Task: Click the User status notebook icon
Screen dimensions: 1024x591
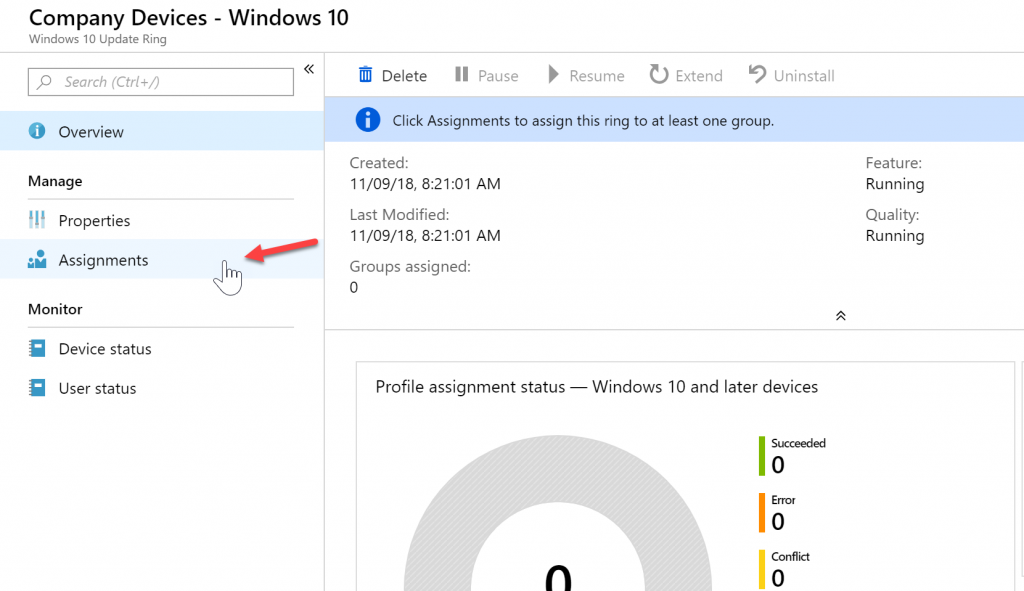Action: click(37, 388)
